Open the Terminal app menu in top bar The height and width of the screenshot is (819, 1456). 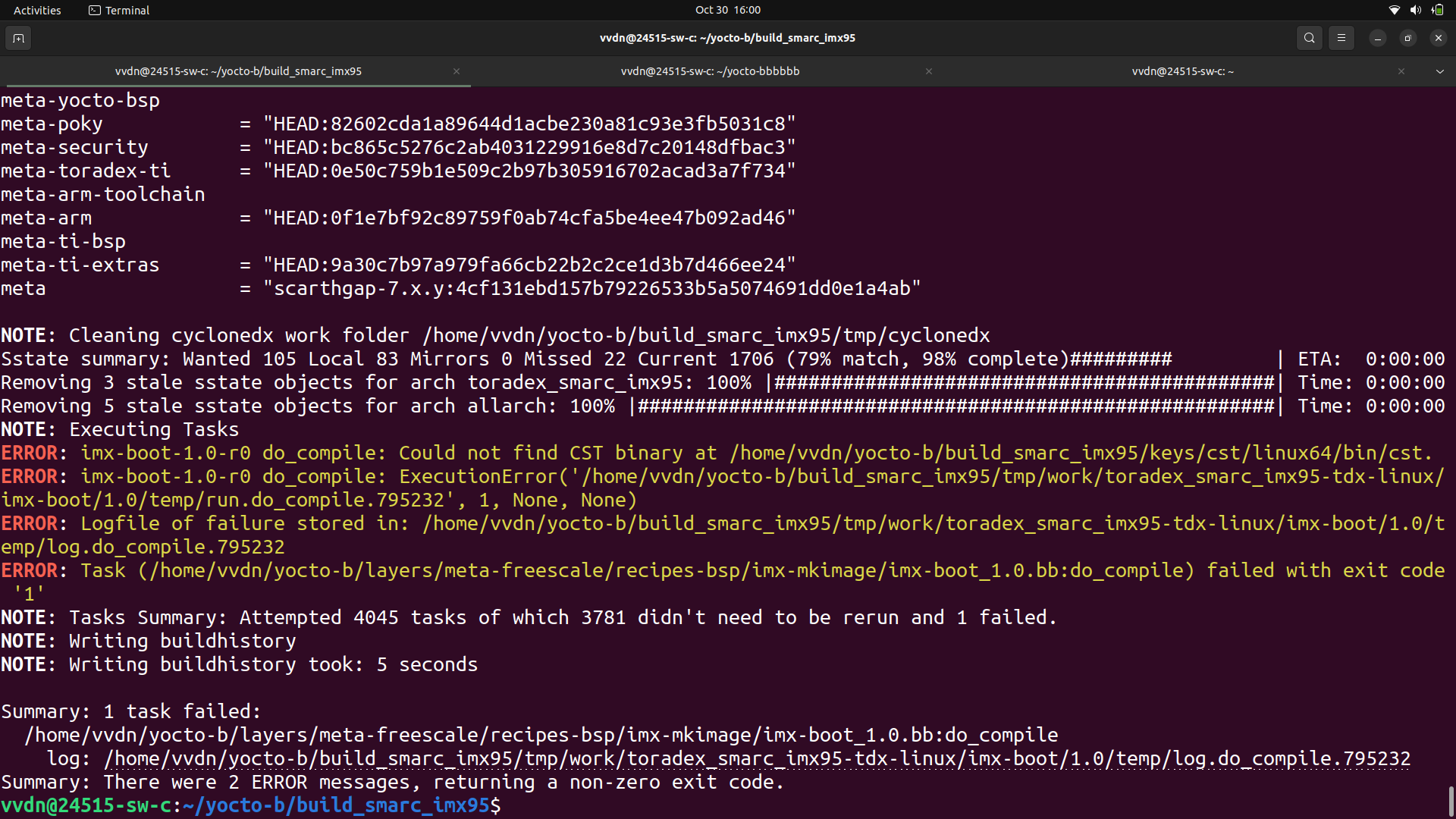coord(119,10)
